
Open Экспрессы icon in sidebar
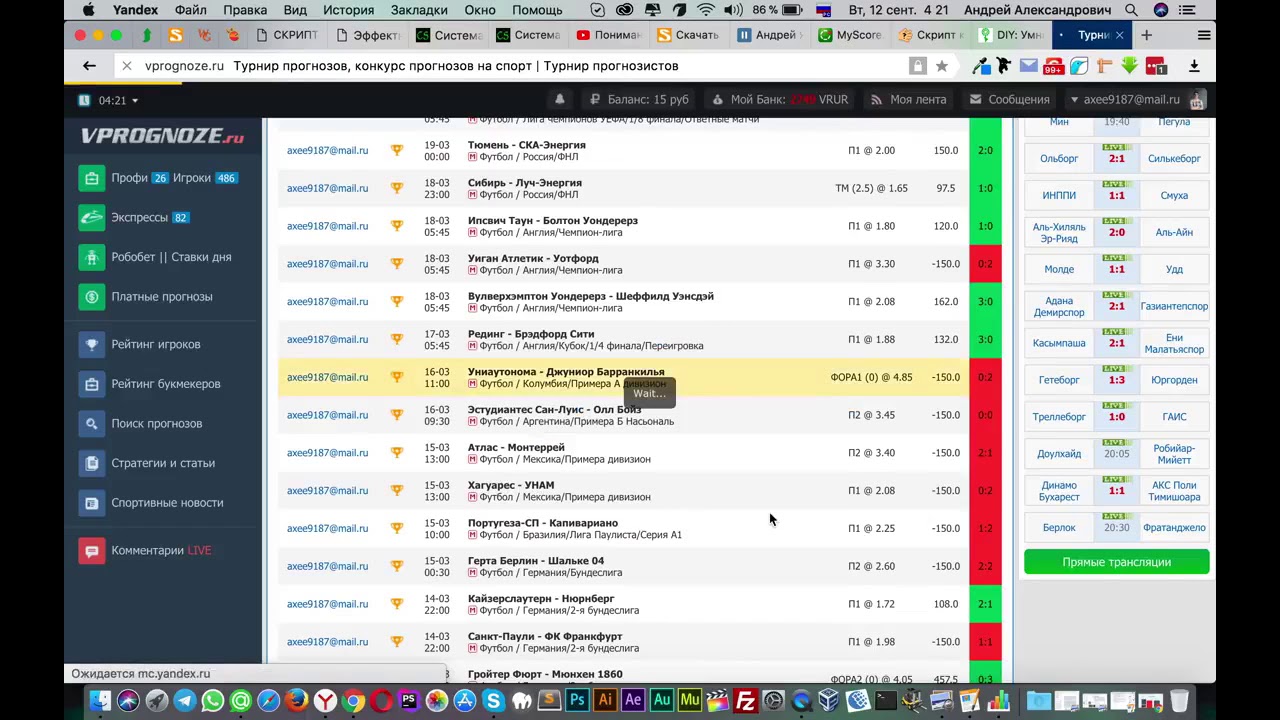point(92,217)
